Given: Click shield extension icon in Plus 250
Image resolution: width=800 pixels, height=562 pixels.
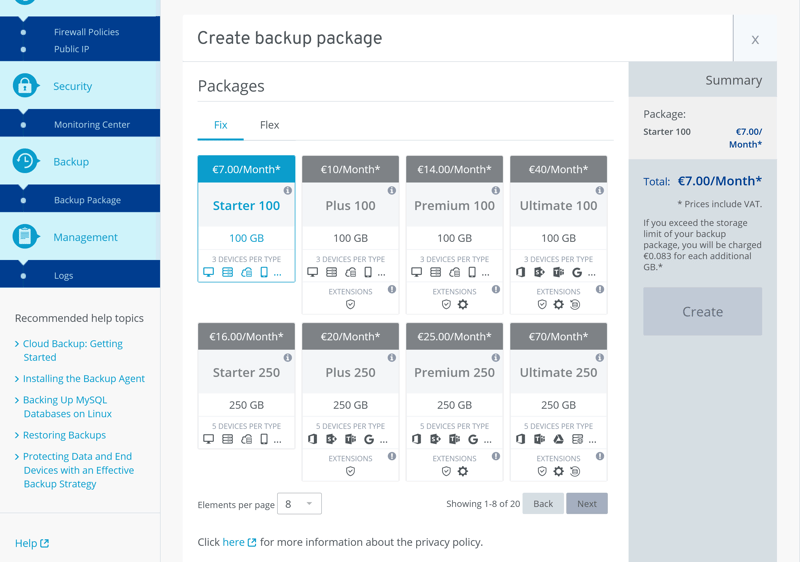Looking at the screenshot, I should (350, 471).
